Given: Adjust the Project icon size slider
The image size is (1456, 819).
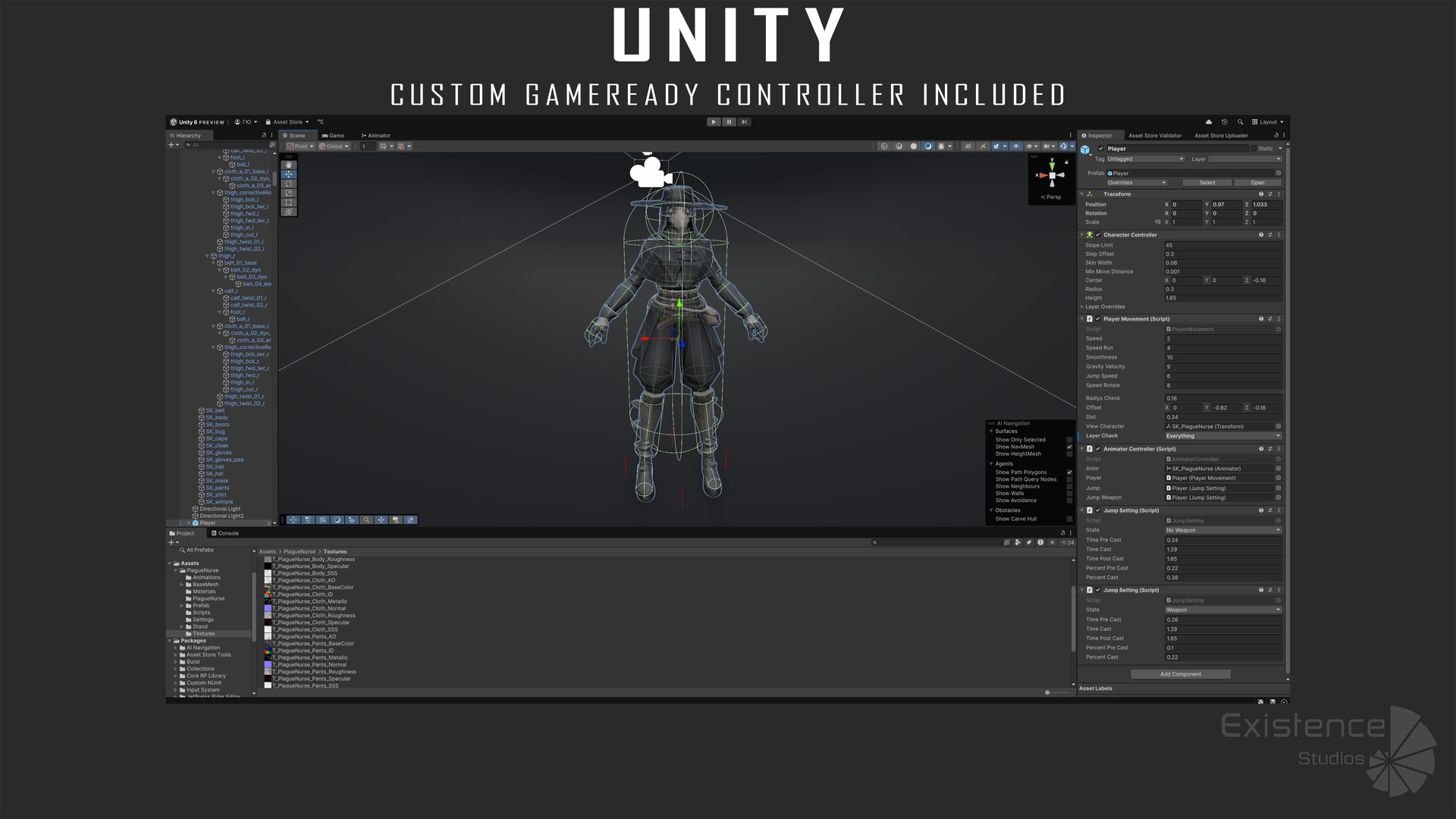Looking at the screenshot, I should click(x=1047, y=692).
